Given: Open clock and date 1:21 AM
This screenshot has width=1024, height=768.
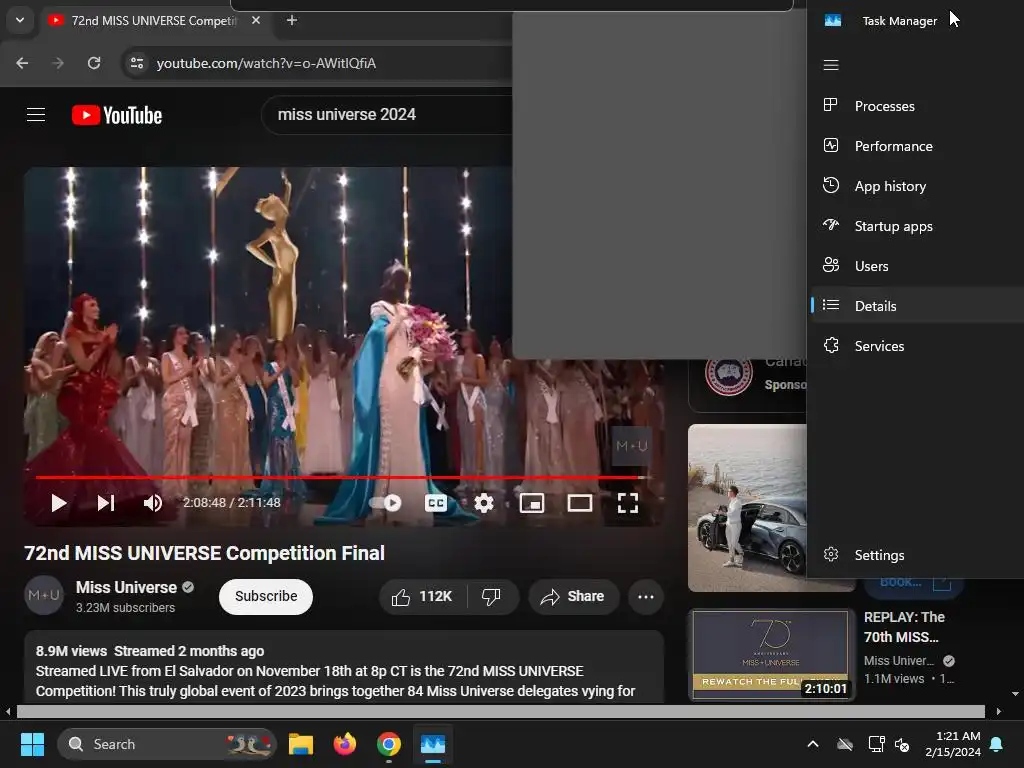Looking at the screenshot, I should pos(953,744).
